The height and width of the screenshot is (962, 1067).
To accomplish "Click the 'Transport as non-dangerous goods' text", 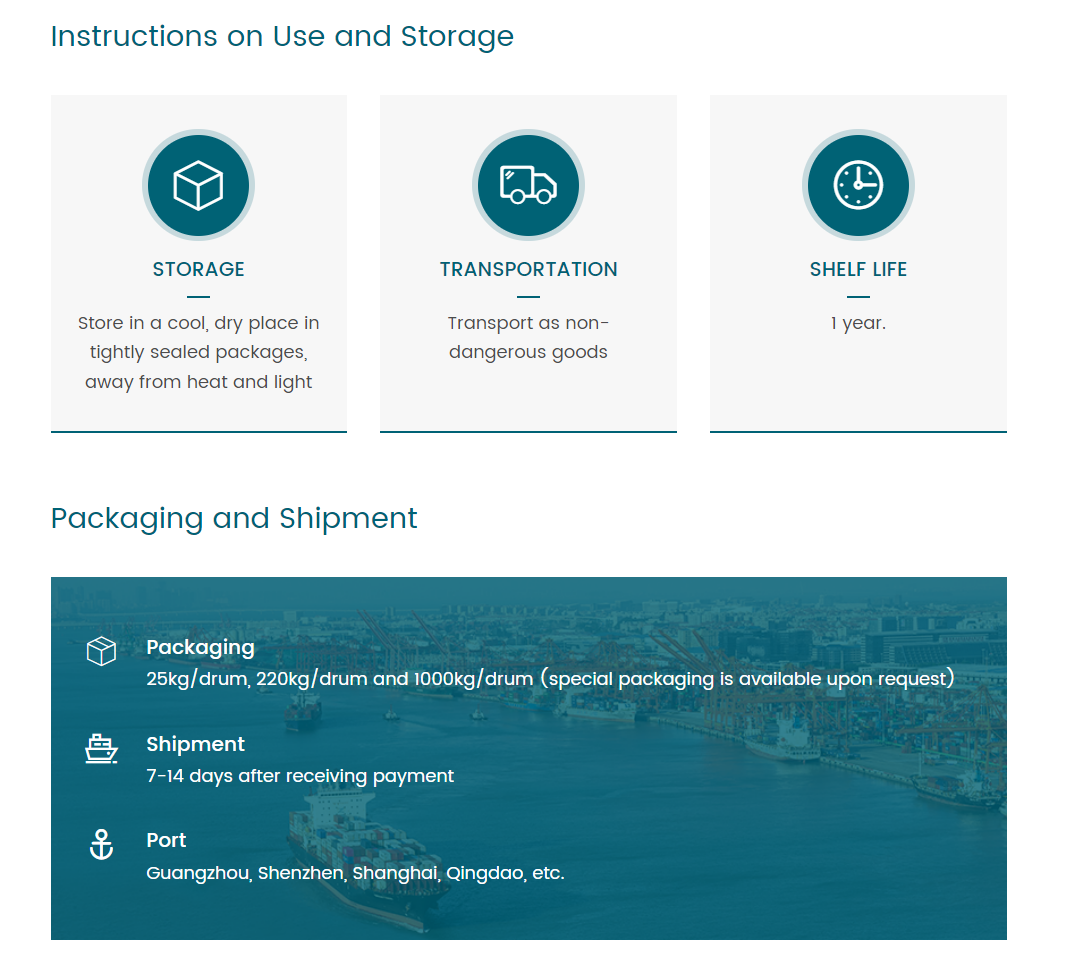I will 528,338.
